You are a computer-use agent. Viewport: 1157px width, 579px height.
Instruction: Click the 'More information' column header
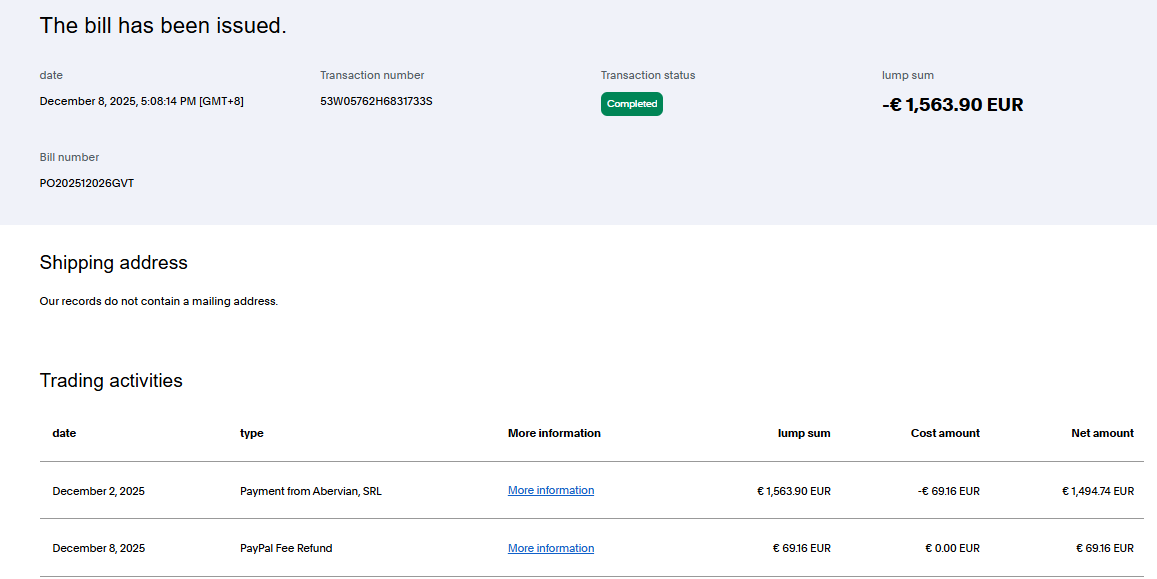coord(554,433)
